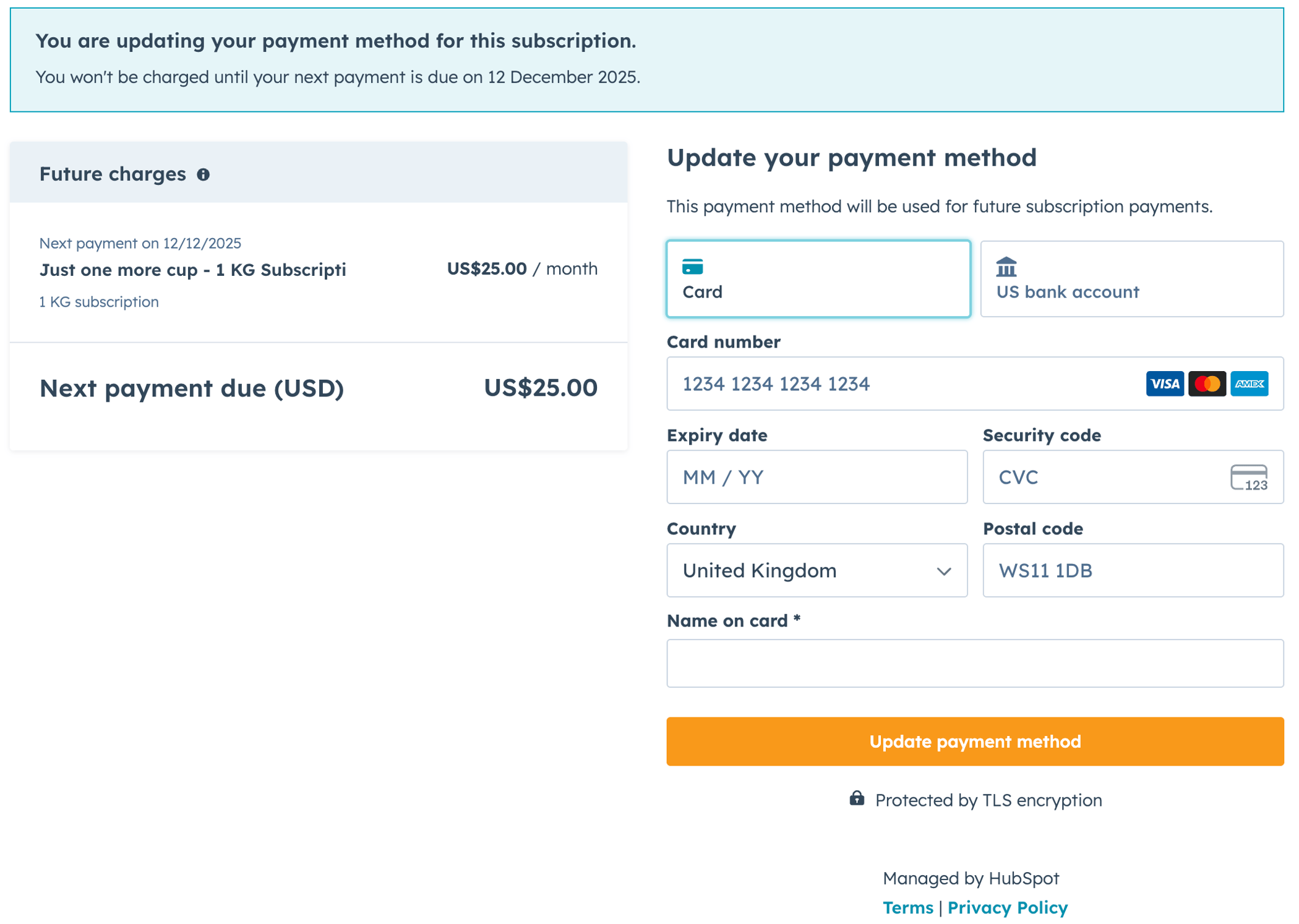The height and width of the screenshot is (924, 1299).
Task: Open the Terms link
Action: click(907, 907)
